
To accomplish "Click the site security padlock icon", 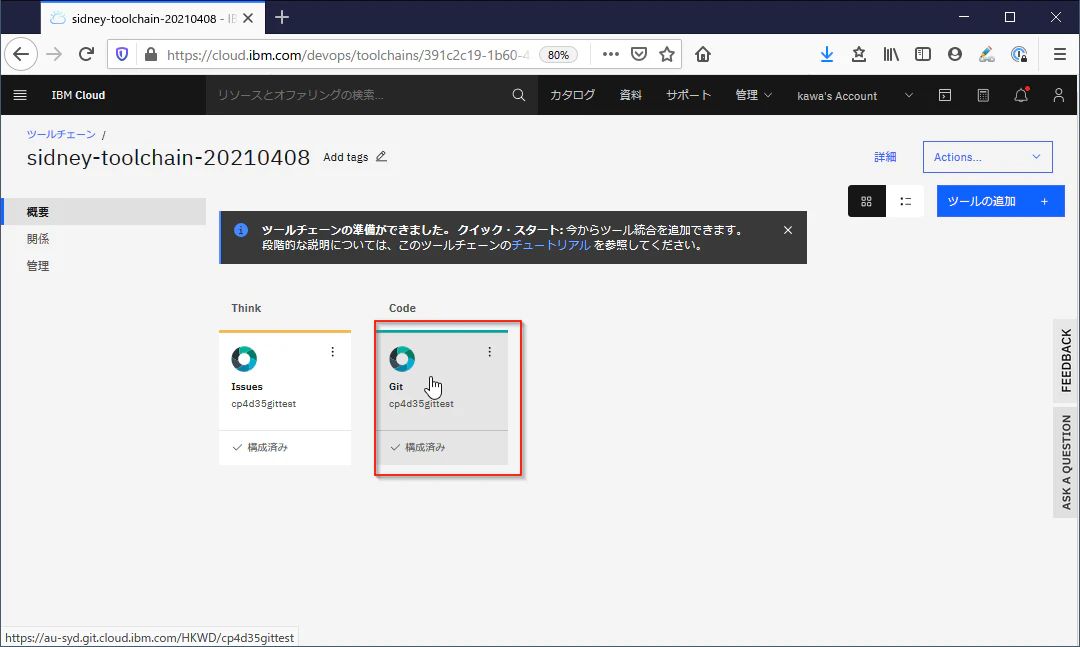I will click(151, 54).
